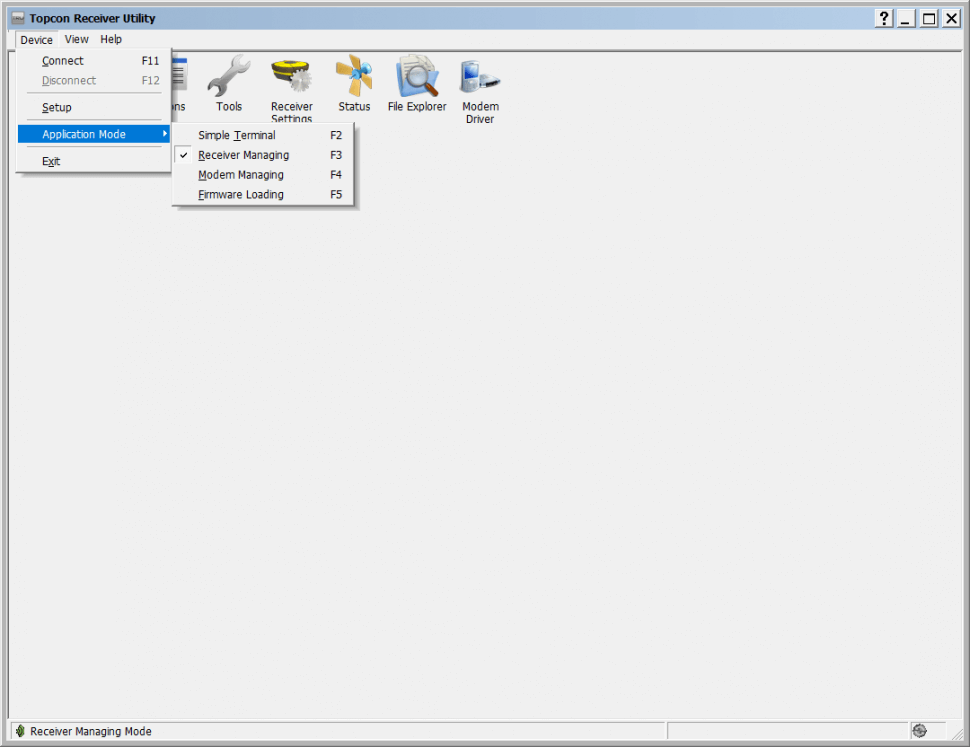Click Exit in Device menu
The image size is (970, 747).
click(x=93, y=161)
